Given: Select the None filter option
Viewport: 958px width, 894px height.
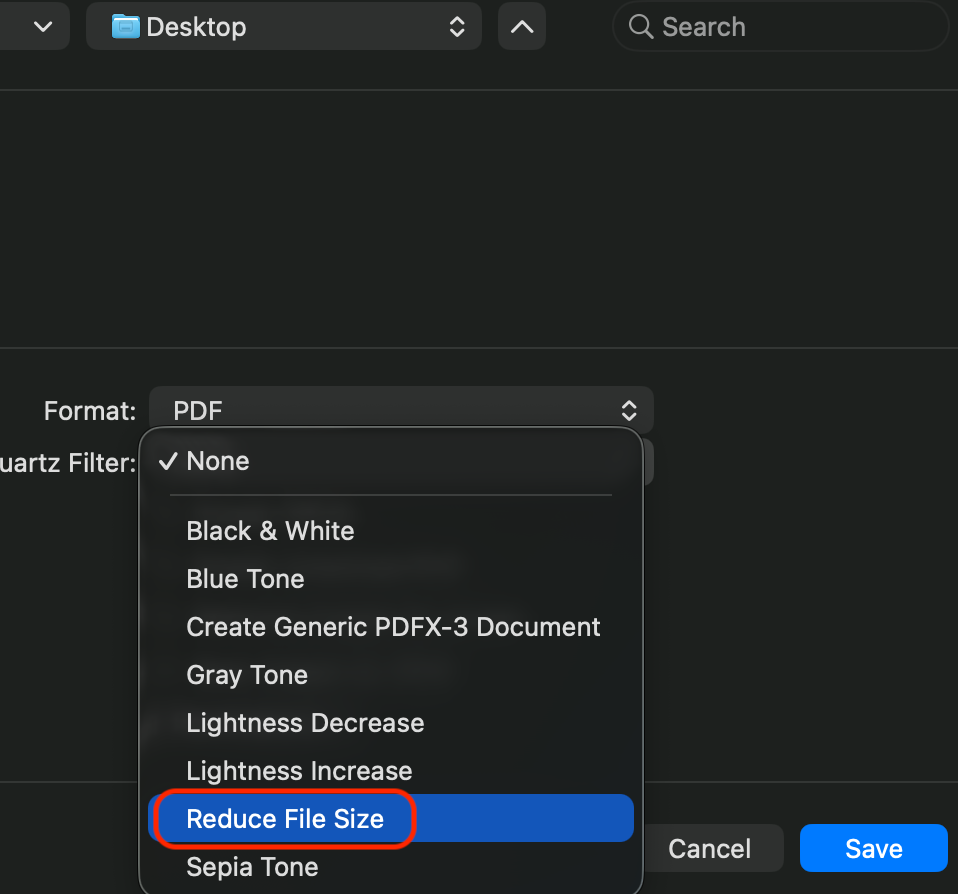Looking at the screenshot, I should click(x=218, y=461).
